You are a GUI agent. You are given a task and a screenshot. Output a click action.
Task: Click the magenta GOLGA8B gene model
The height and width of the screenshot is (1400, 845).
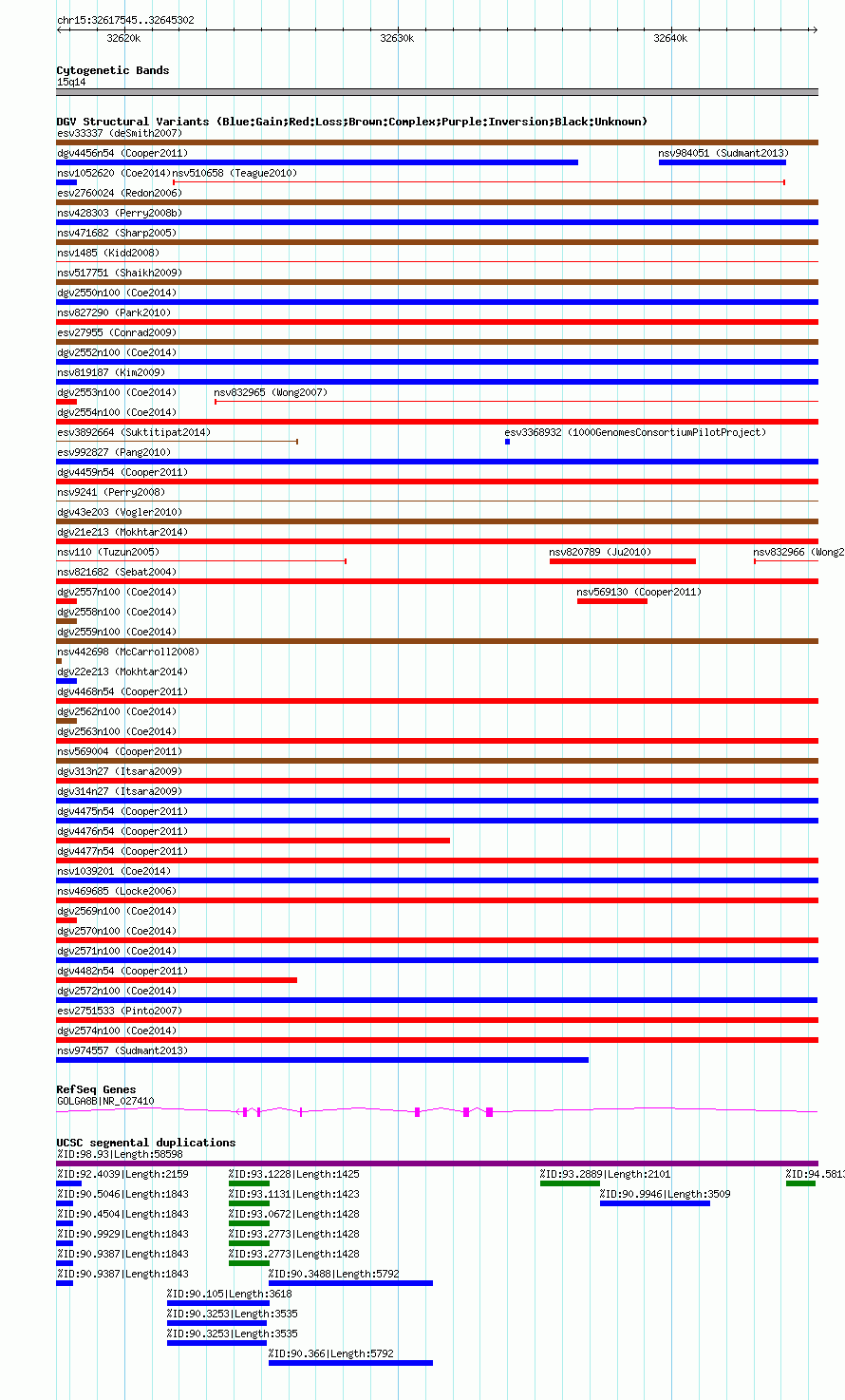(x=438, y=1111)
